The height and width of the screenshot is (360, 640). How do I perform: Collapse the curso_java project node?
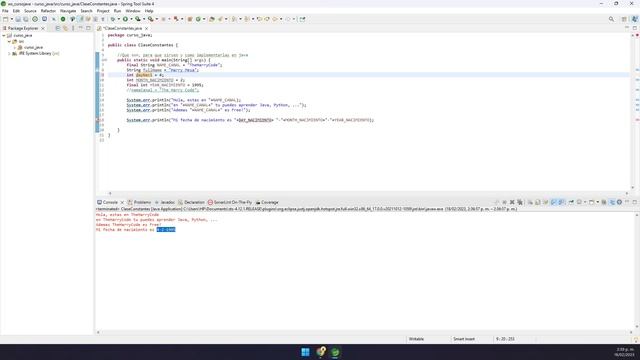[x=4, y=36]
